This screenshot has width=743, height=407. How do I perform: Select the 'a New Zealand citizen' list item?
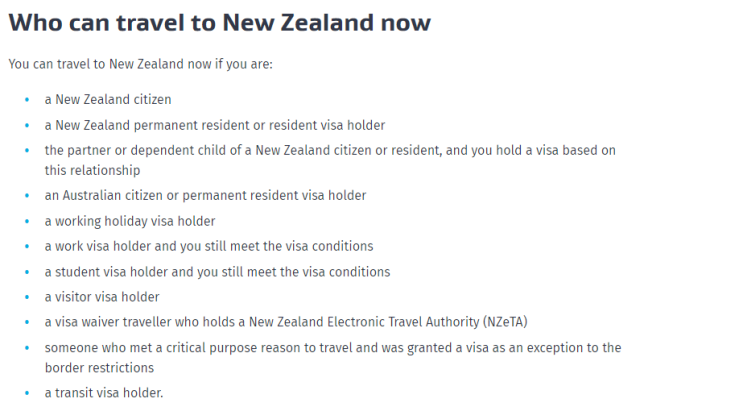(108, 100)
